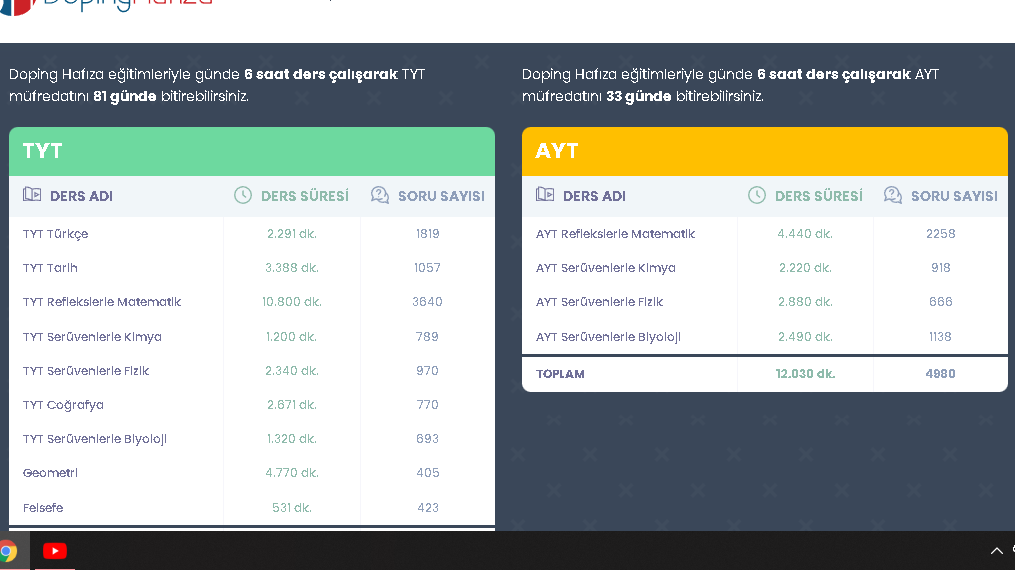Image resolution: width=1015 pixels, height=570 pixels.
Task: Click the TYT Türkçe row name
Action: 56,234
